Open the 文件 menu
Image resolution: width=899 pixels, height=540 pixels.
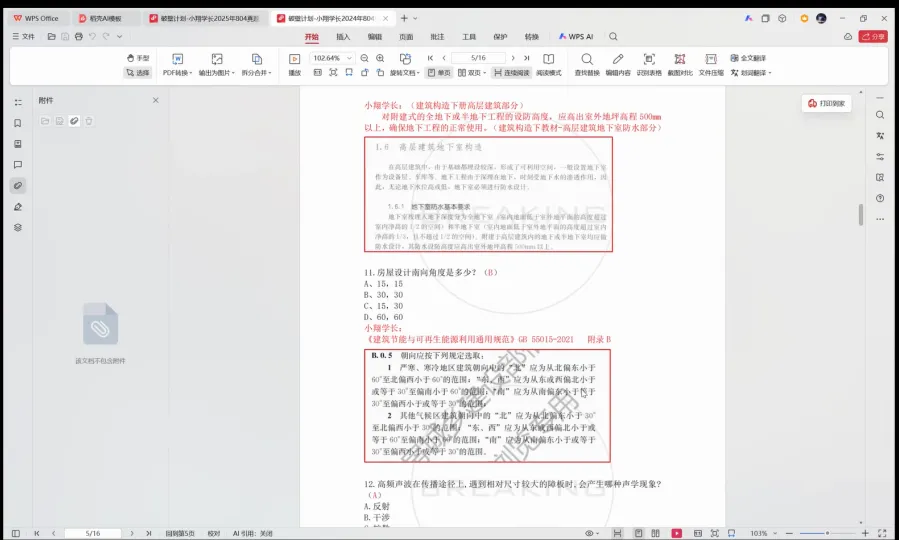pyautogui.click(x=24, y=36)
